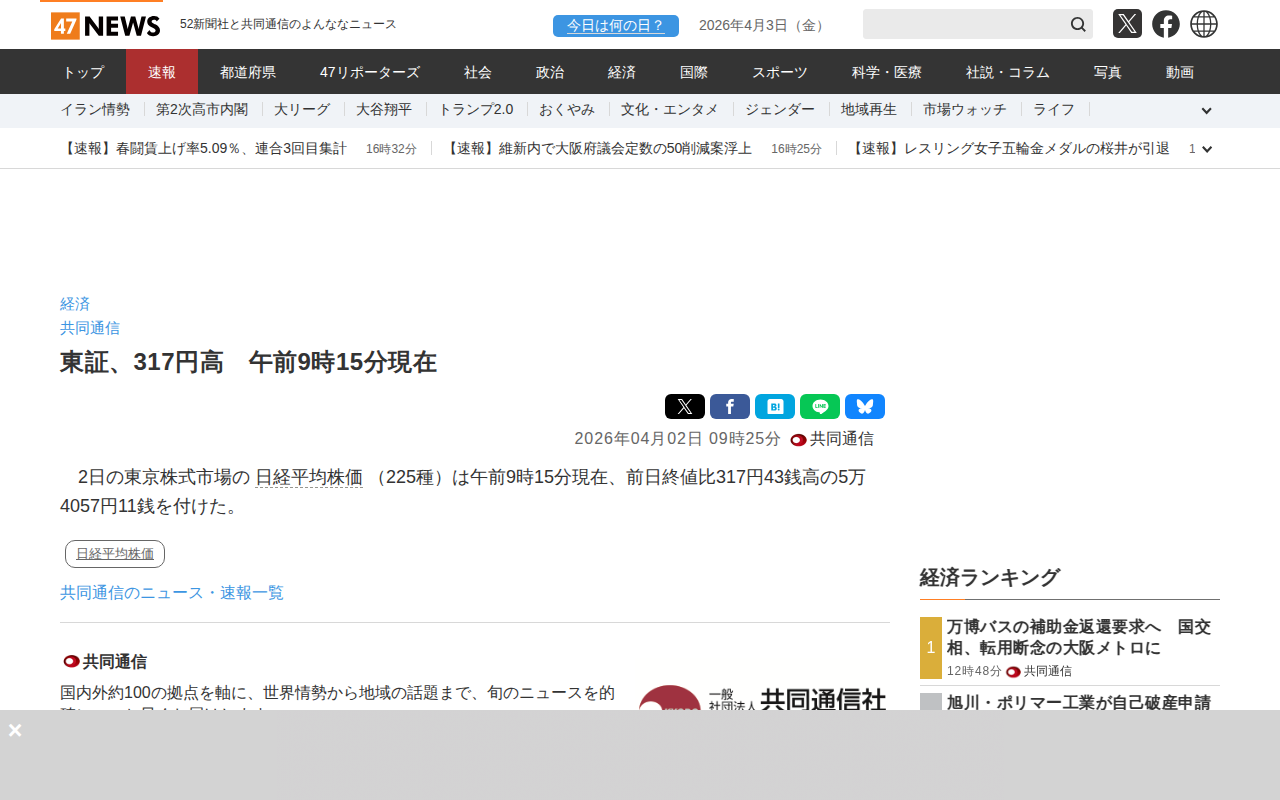
Task: Open the X account icon in header
Action: (x=1127, y=24)
